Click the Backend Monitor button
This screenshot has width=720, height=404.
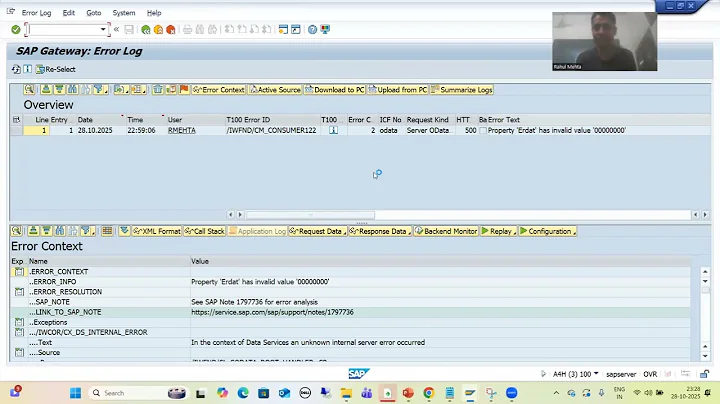tap(446, 231)
